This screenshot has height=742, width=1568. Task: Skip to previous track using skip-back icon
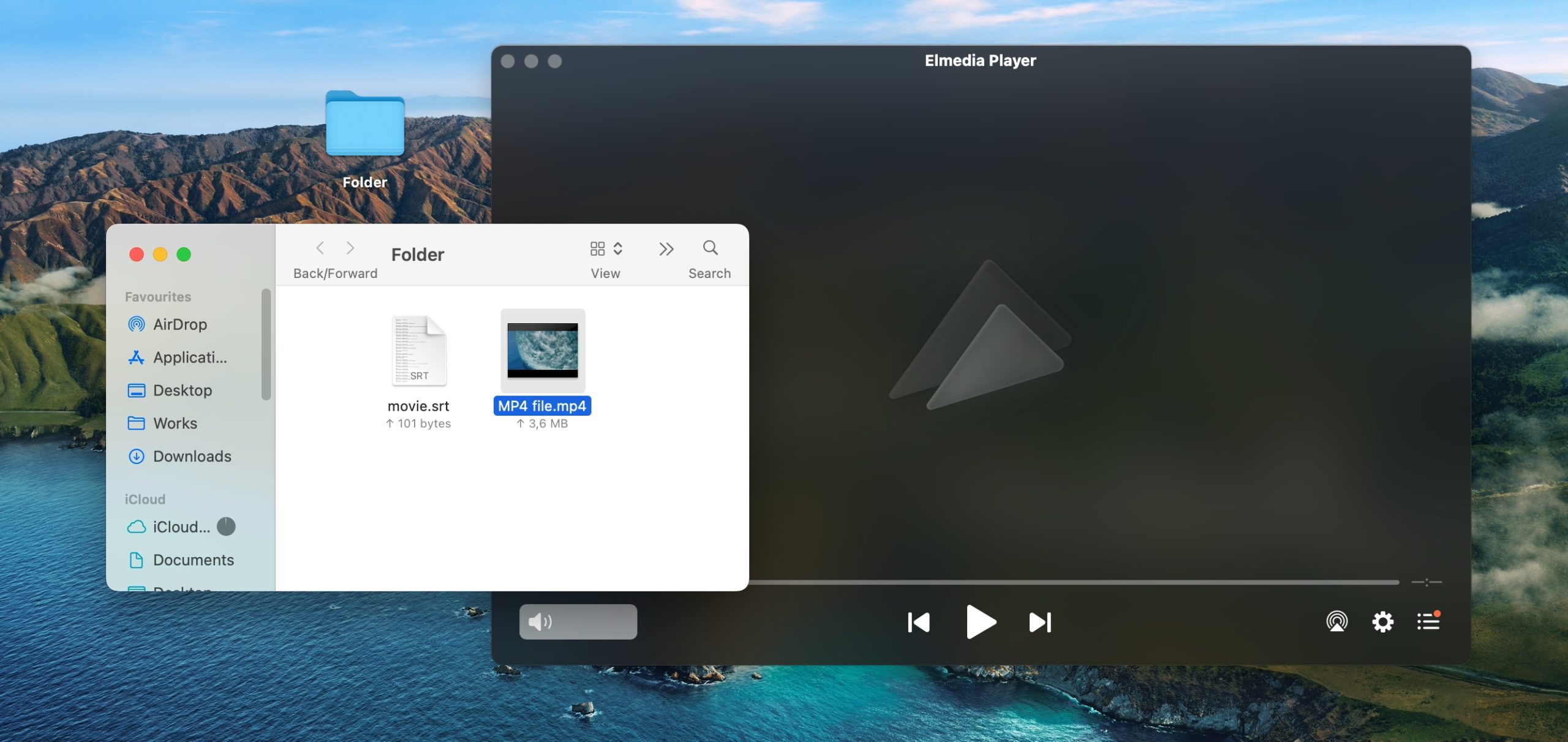[917, 621]
